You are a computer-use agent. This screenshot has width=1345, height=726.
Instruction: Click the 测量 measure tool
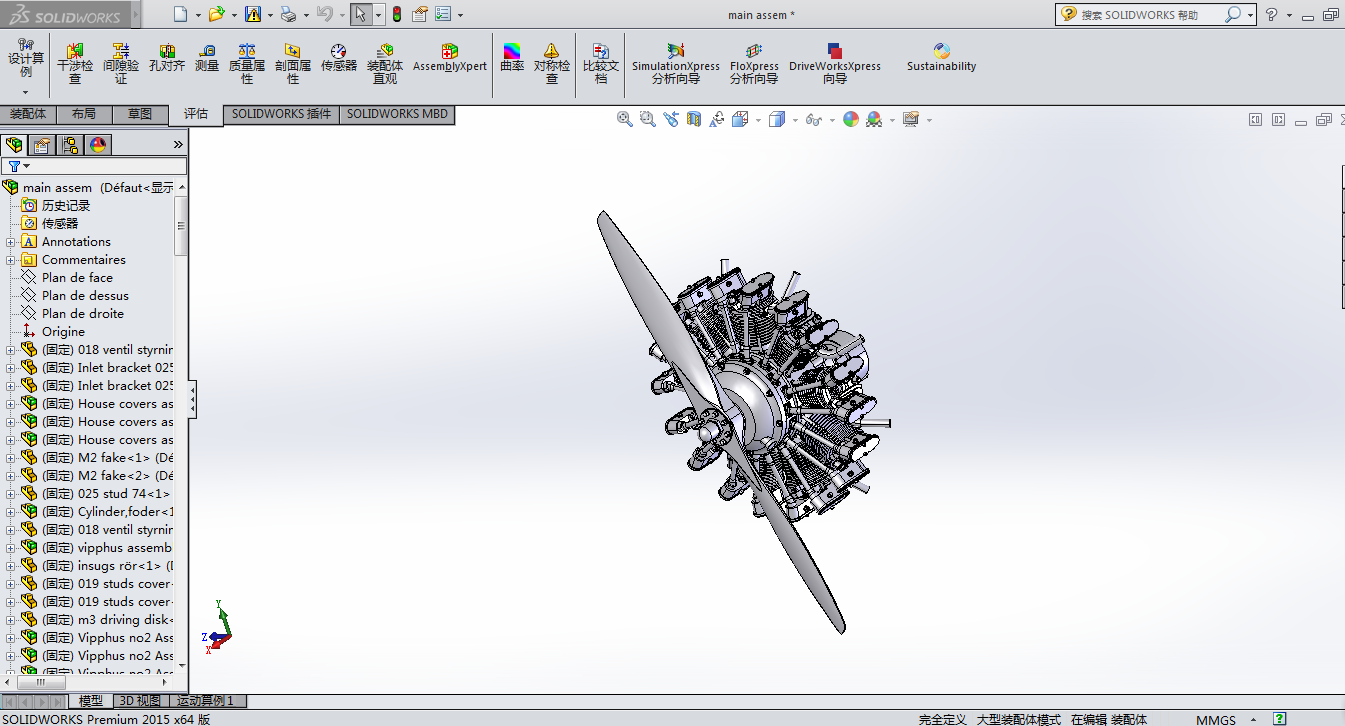(x=207, y=58)
